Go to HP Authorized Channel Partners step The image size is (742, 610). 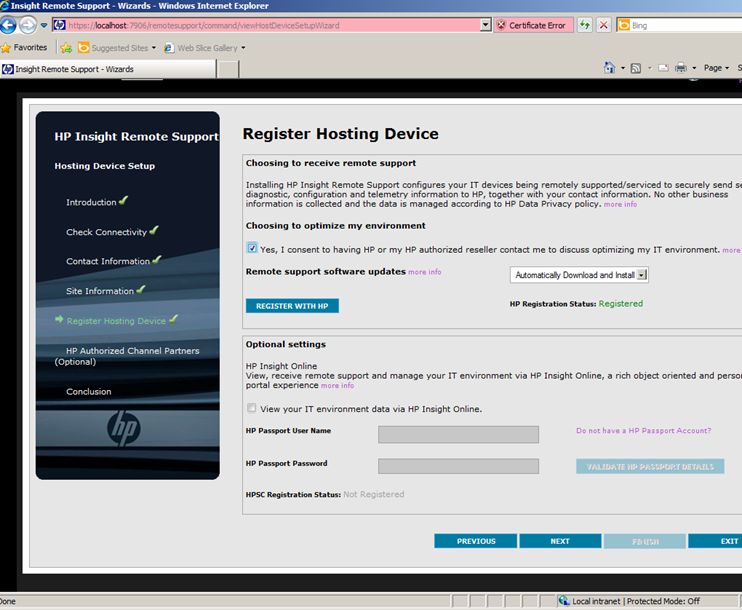tap(127, 356)
